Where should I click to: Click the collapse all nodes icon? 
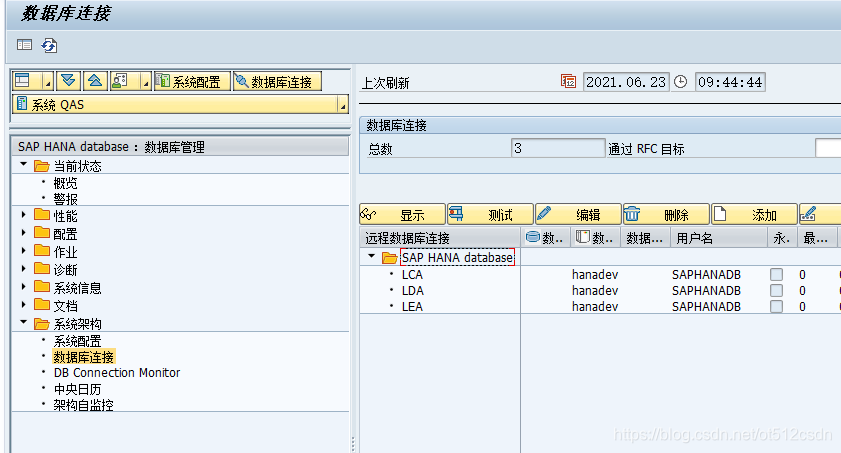[95, 81]
